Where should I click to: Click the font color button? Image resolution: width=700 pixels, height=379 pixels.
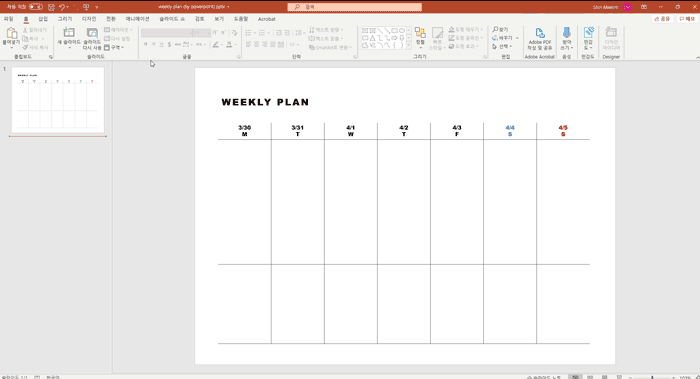pos(229,44)
